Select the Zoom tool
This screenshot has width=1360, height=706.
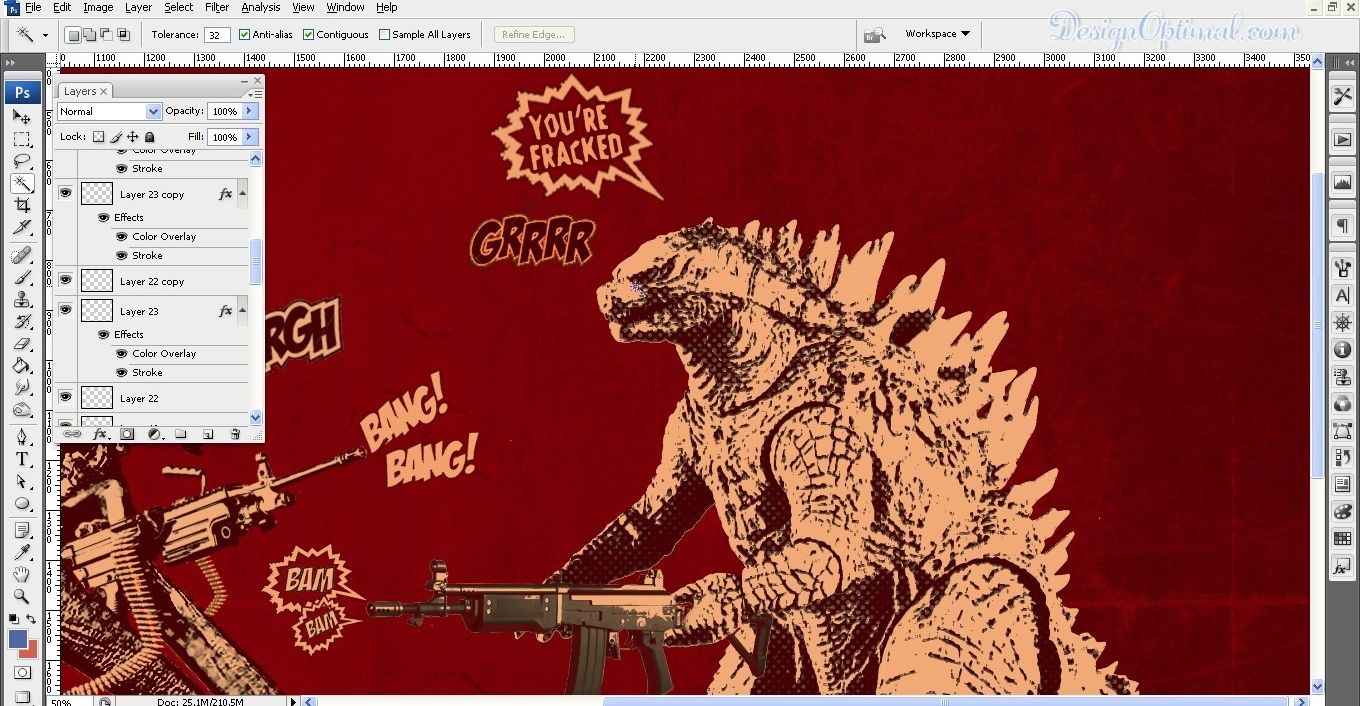22,596
